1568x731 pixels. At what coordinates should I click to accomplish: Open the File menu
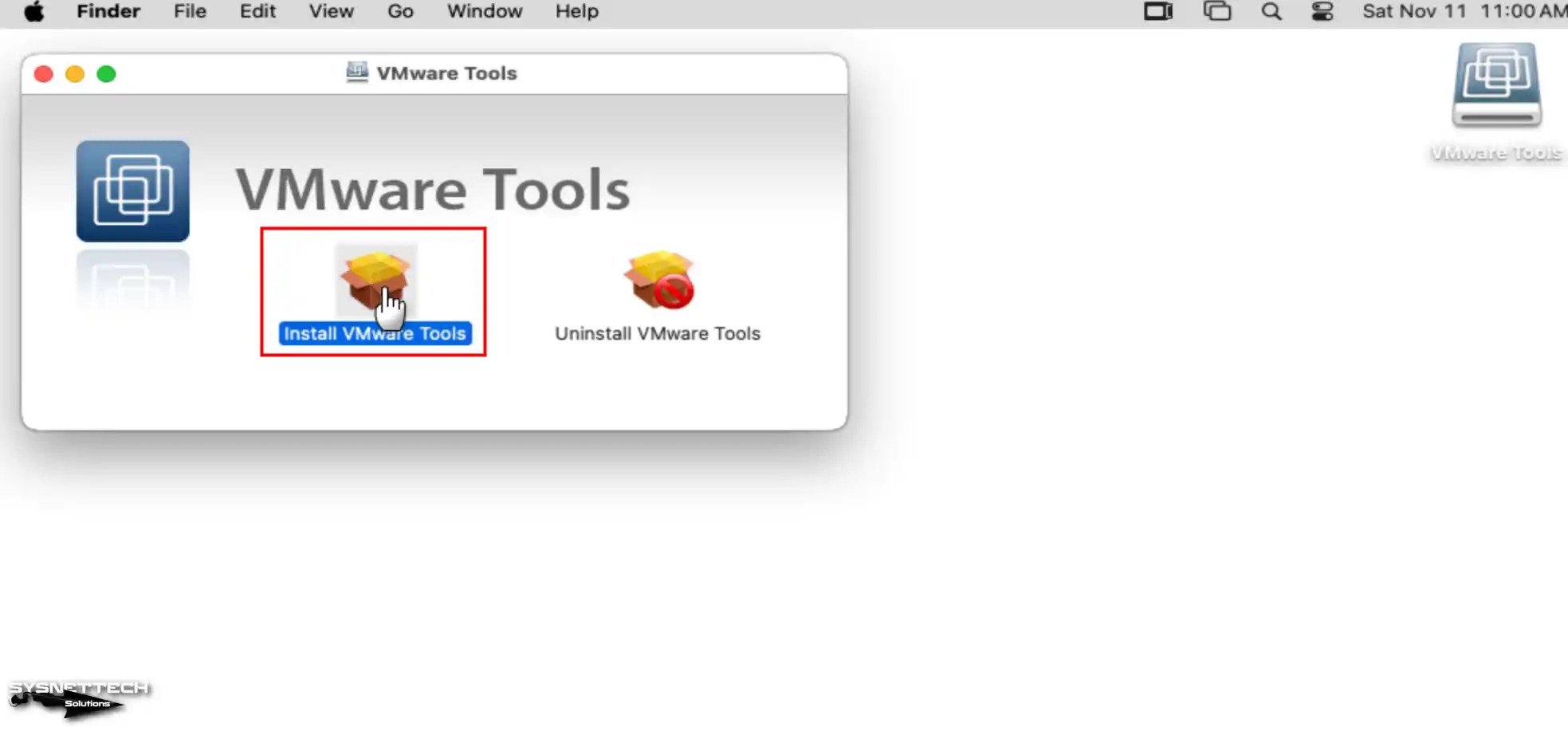point(189,11)
